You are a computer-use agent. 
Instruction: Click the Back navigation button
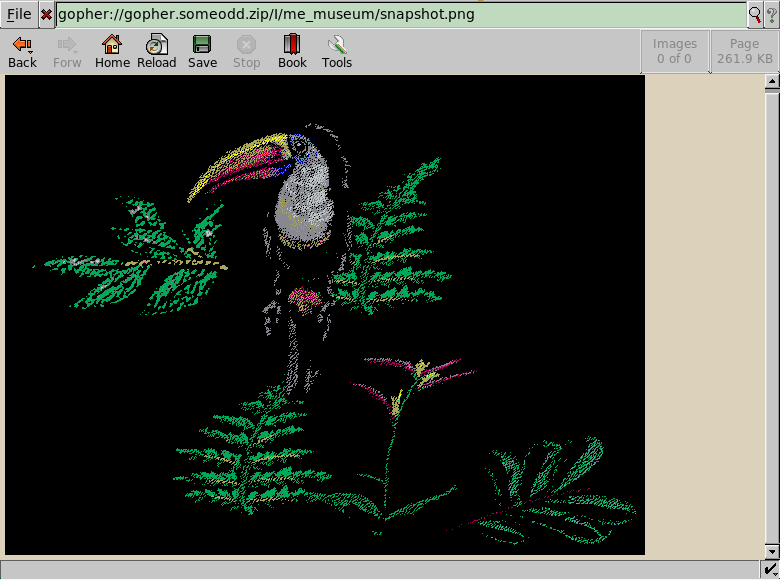tap(22, 52)
